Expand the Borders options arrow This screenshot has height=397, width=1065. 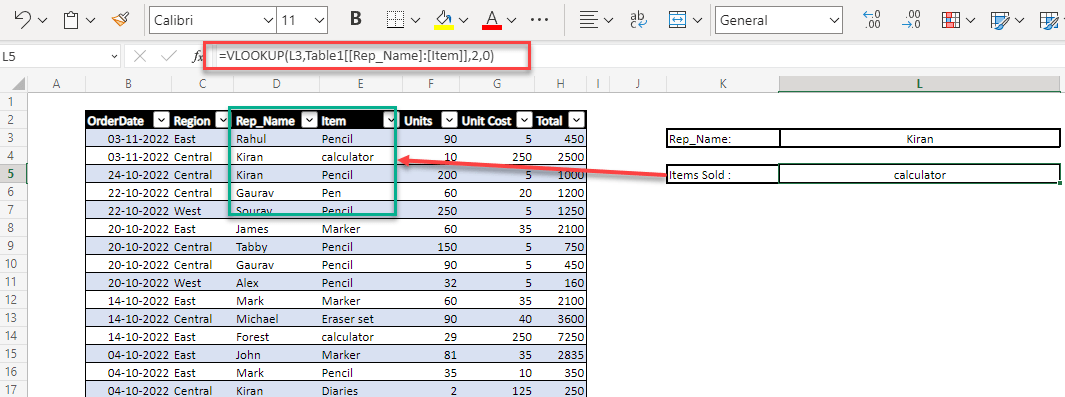coord(416,20)
